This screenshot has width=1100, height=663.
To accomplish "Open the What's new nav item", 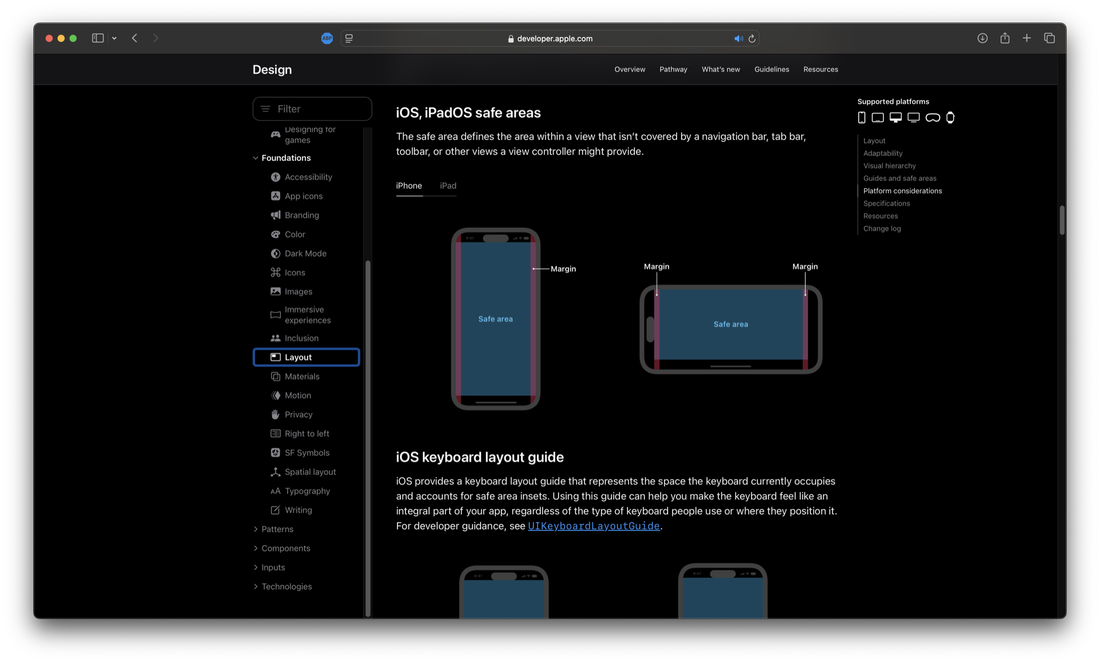I will pyautogui.click(x=720, y=69).
